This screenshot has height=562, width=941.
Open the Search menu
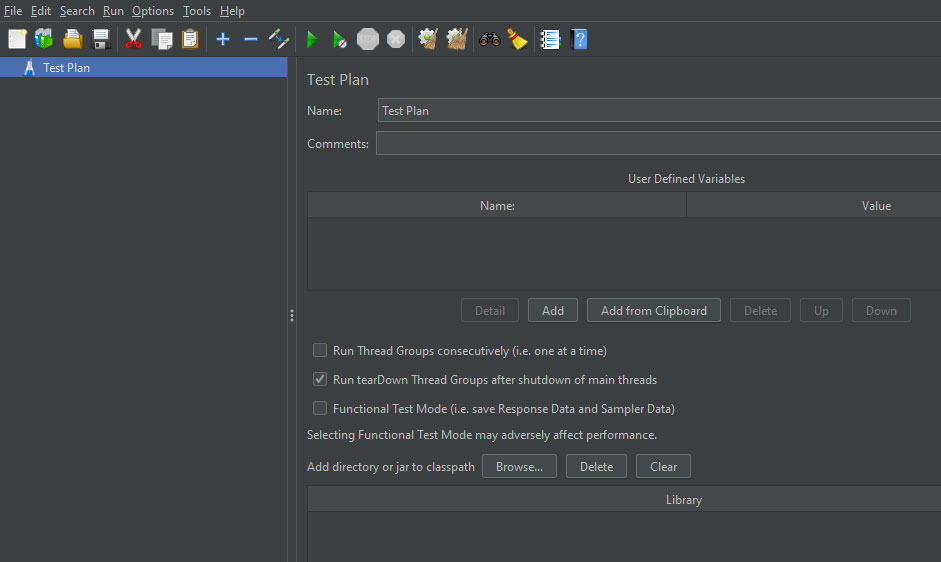77,11
